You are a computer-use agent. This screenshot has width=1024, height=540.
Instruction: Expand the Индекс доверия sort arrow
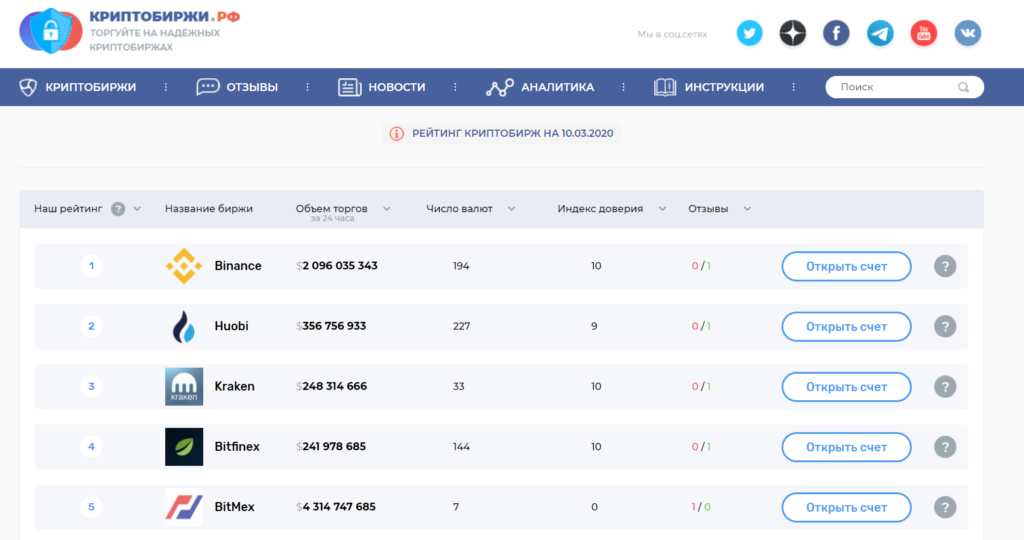pos(662,209)
